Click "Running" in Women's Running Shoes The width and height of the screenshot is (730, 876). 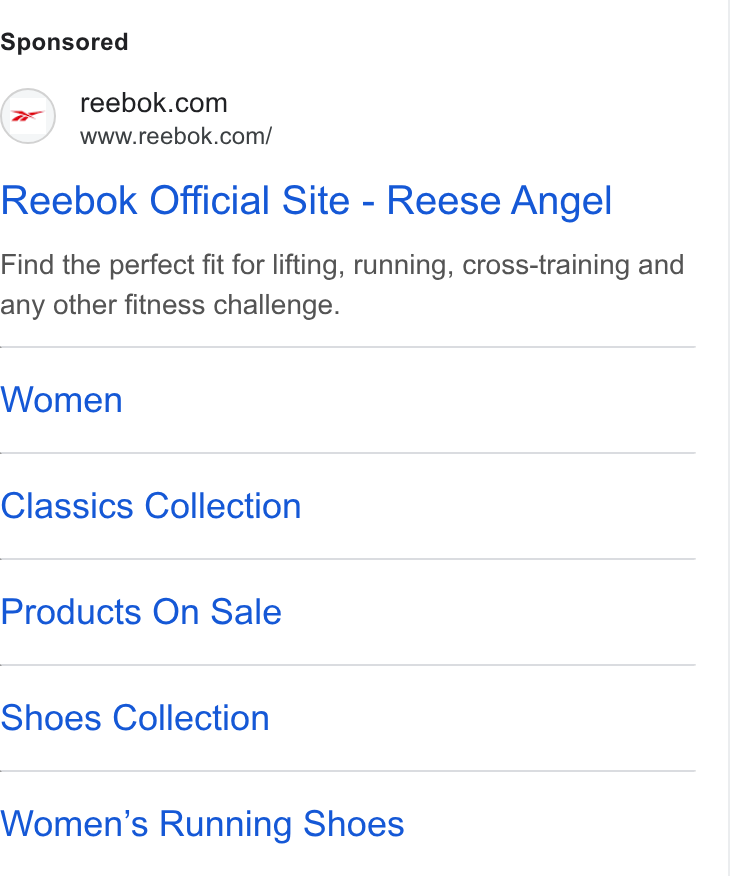[x=225, y=825]
